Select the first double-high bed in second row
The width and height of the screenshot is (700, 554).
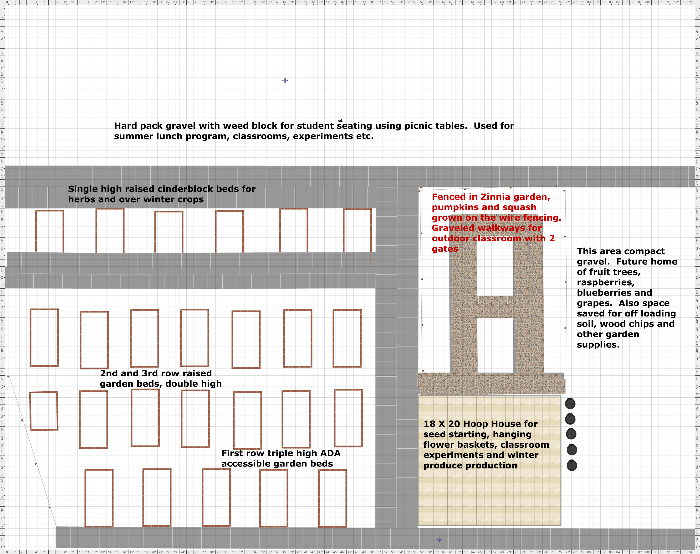[44, 337]
